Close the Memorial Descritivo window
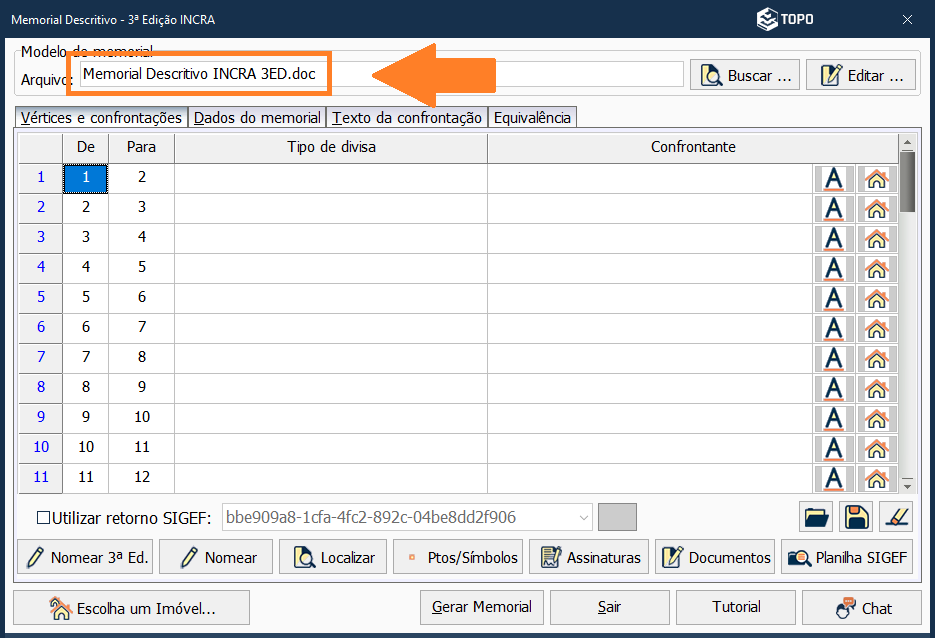The height and width of the screenshot is (638, 935). coord(907,20)
